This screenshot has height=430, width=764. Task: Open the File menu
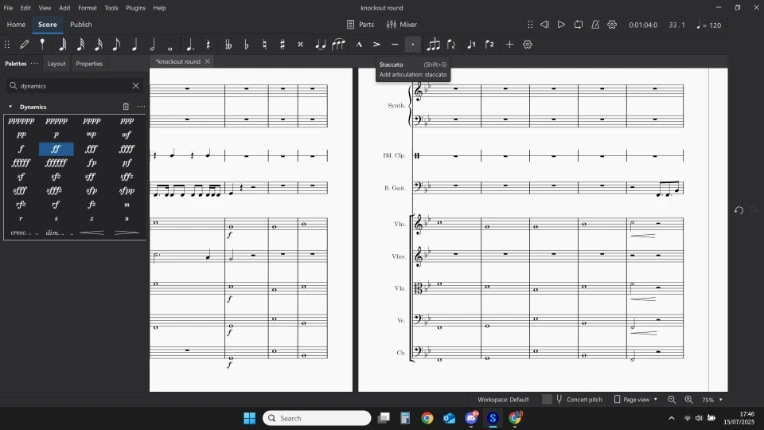click(x=8, y=8)
